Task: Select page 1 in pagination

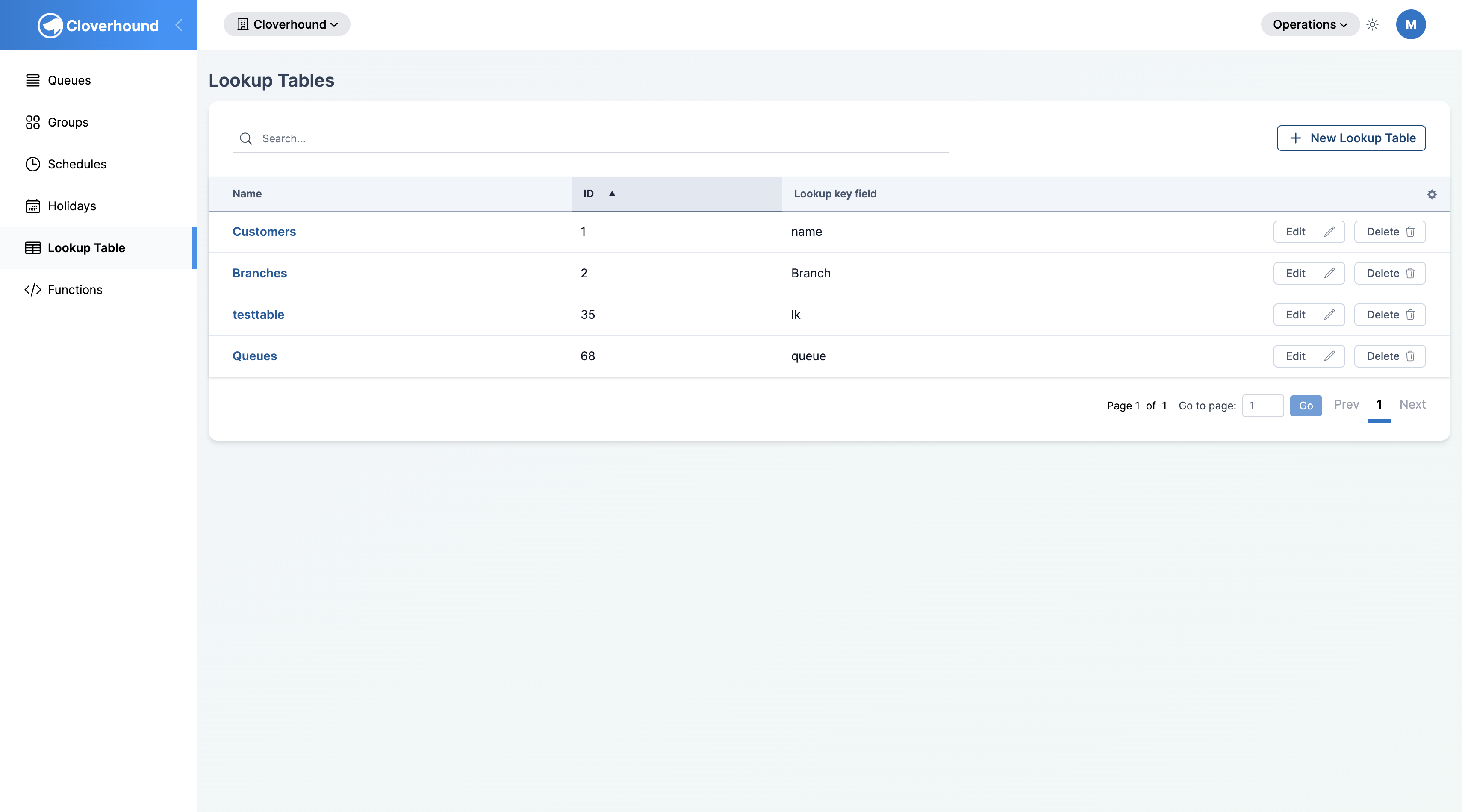Action: pyautogui.click(x=1379, y=405)
